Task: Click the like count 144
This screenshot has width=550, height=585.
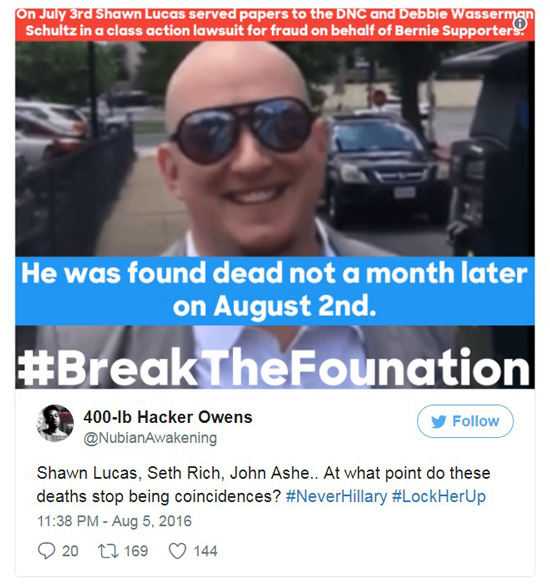Action: tap(205, 551)
